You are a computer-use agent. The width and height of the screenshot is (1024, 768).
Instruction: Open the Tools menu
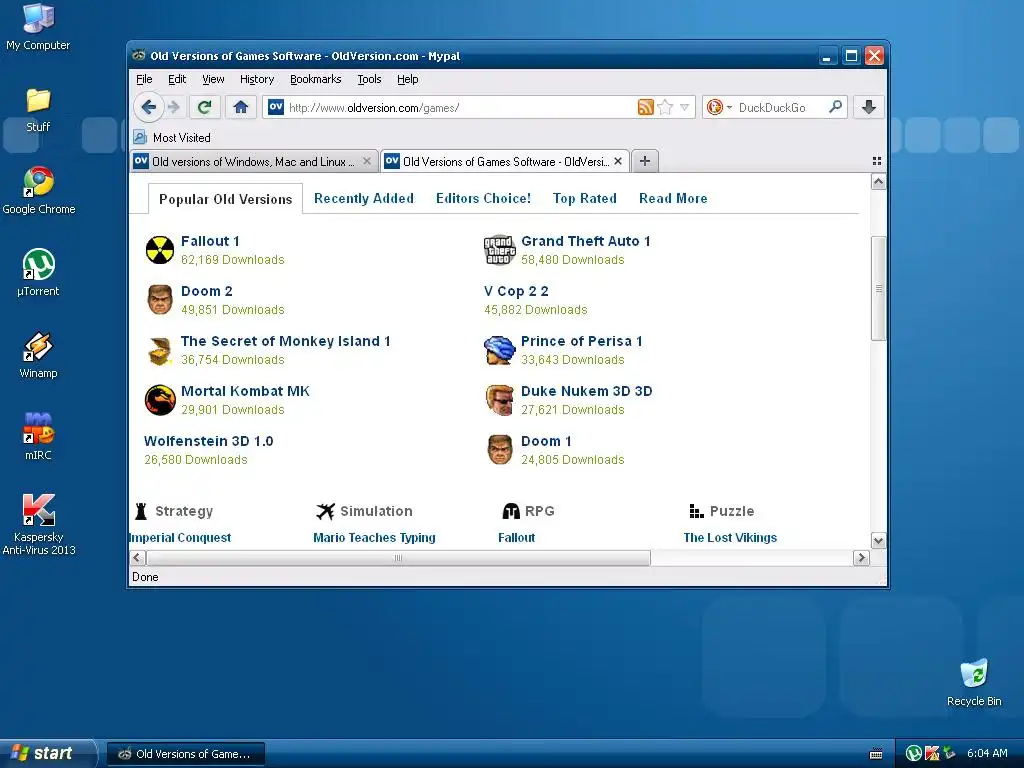coord(369,79)
